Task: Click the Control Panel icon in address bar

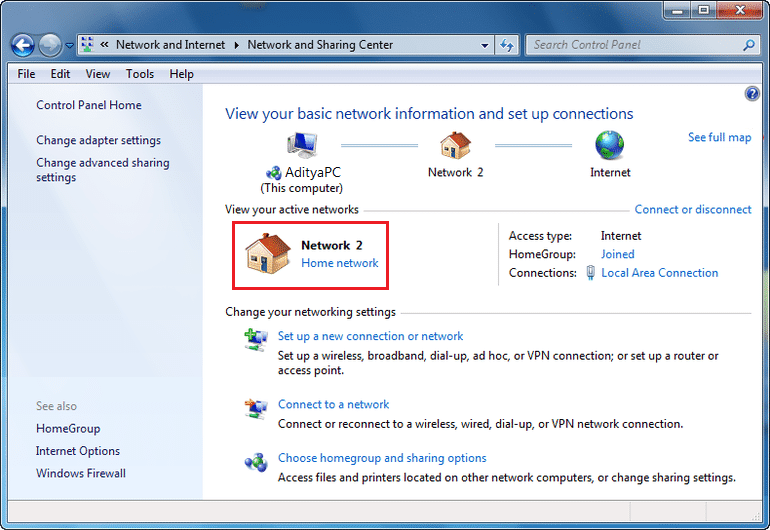Action: click(x=87, y=45)
